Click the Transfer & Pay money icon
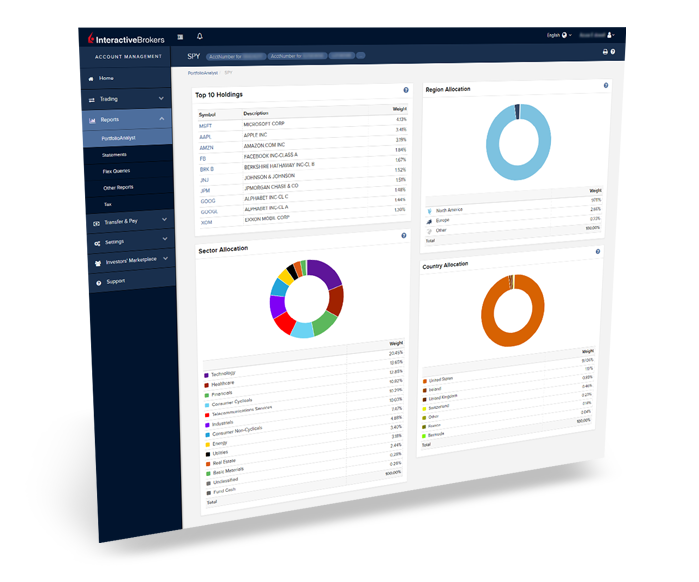 pos(96,224)
